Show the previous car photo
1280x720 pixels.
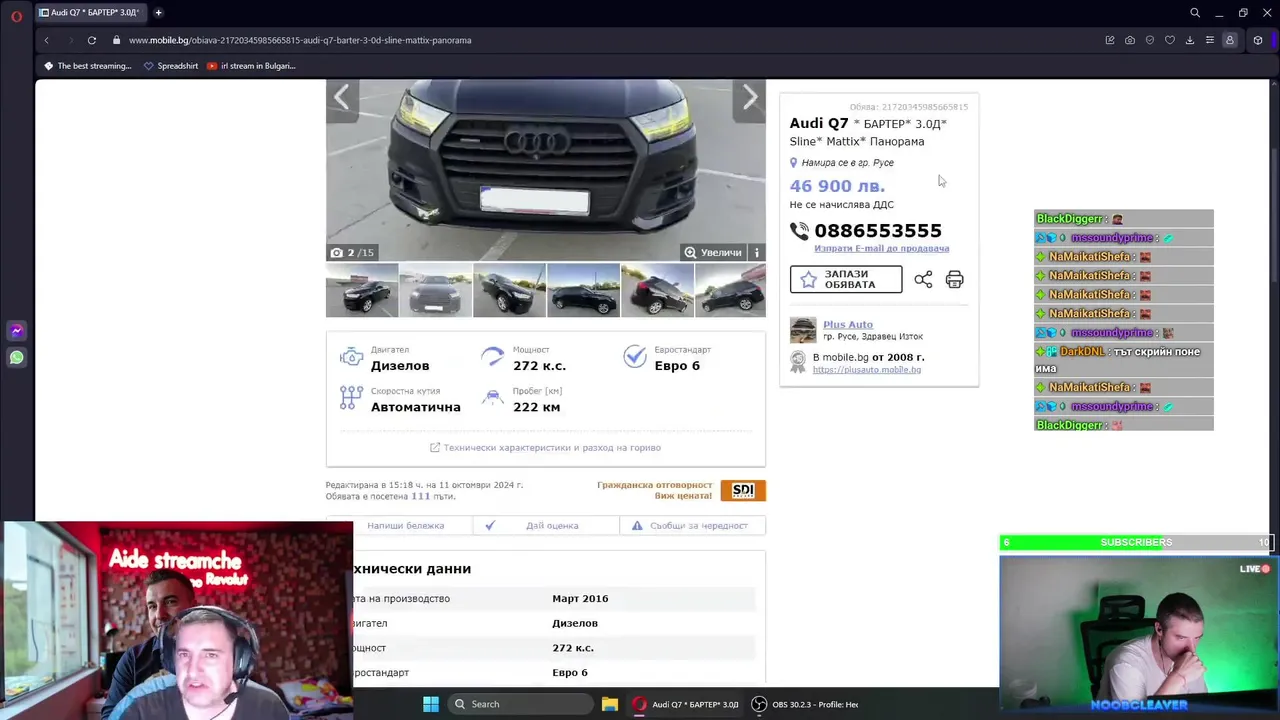(342, 98)
